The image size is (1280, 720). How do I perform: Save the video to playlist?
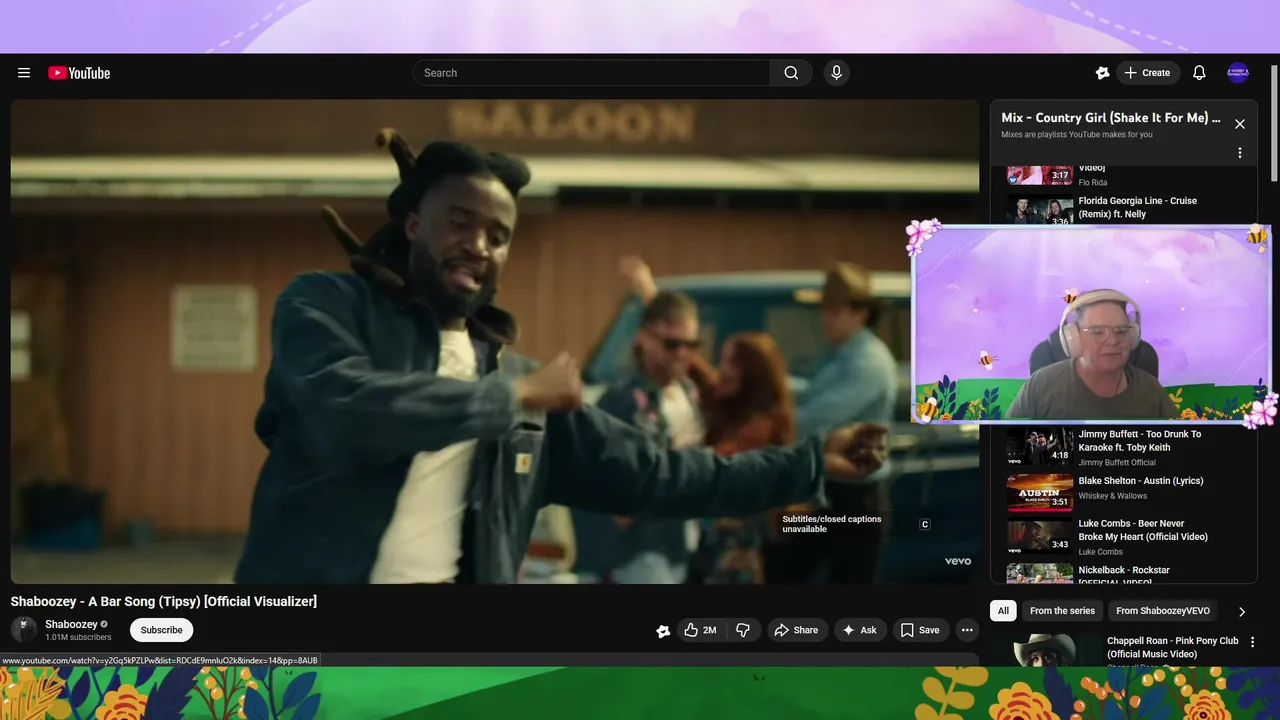click(x=919, y=630)
